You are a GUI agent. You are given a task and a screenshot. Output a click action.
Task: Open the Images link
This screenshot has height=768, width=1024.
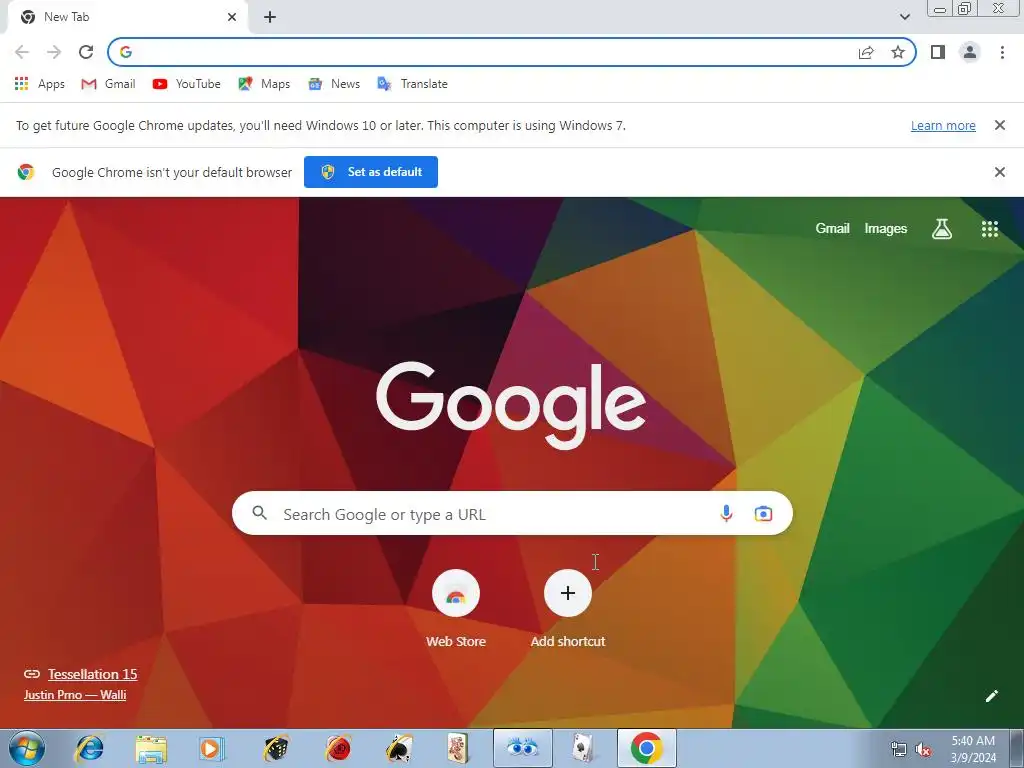tap(886, 229)
